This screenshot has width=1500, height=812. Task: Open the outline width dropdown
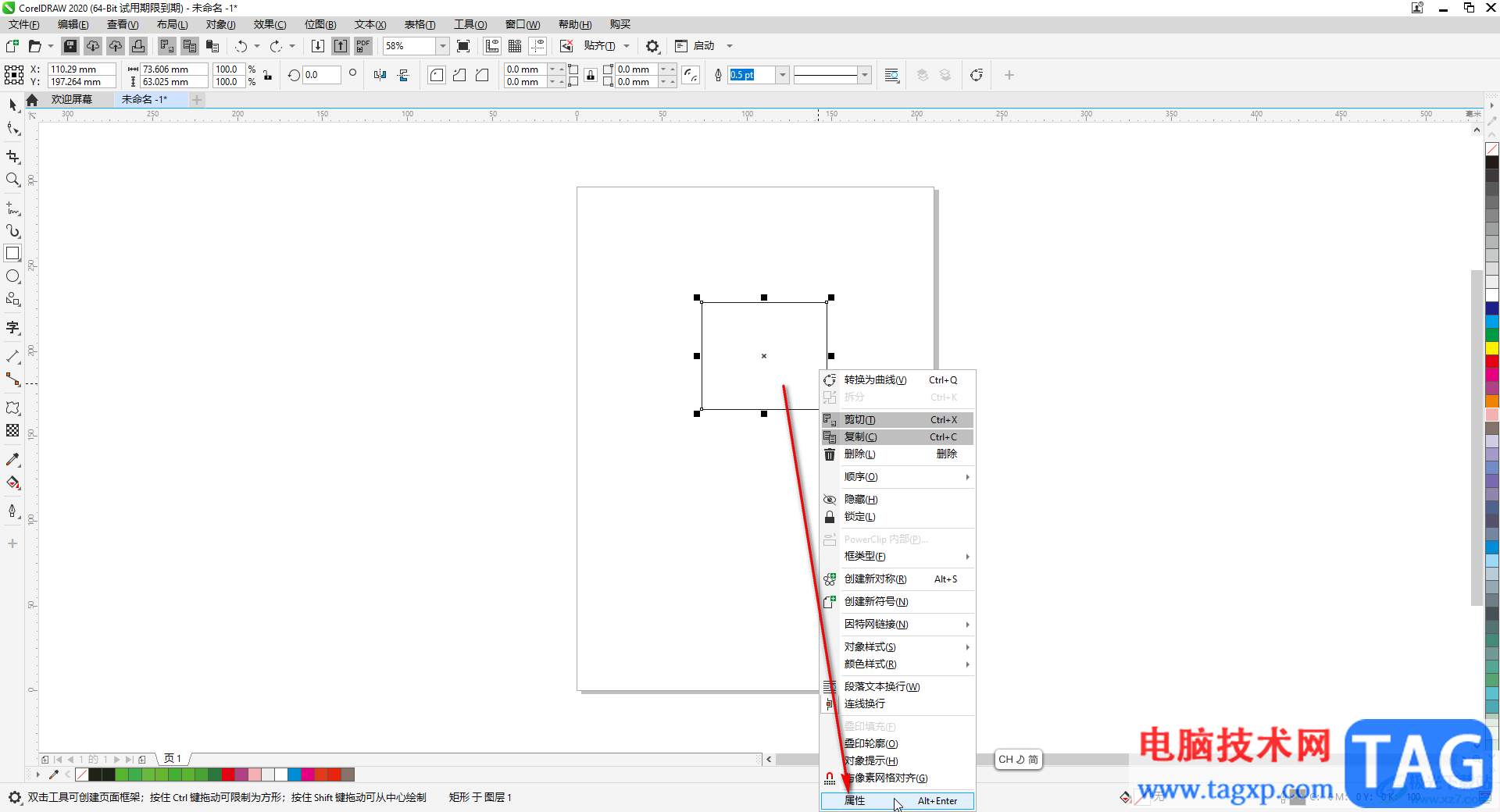point(782,75)
